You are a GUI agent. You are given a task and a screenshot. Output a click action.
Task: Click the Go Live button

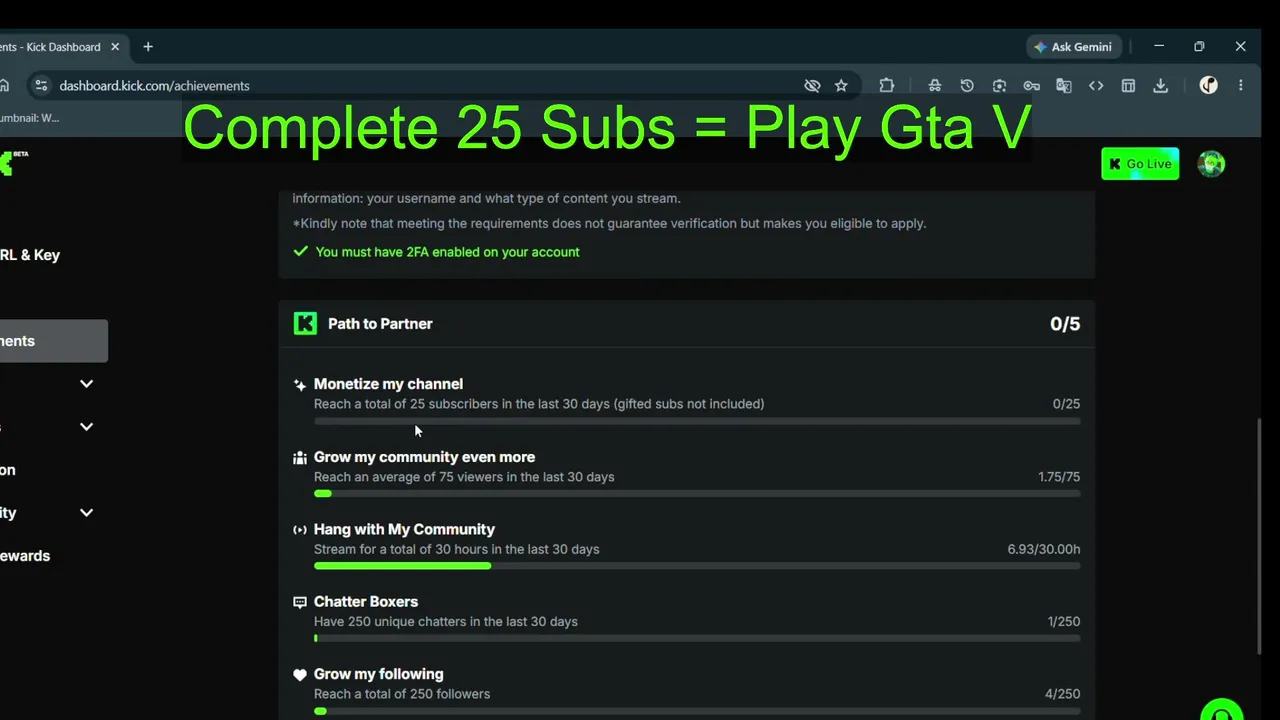(x=1140, y=164)
